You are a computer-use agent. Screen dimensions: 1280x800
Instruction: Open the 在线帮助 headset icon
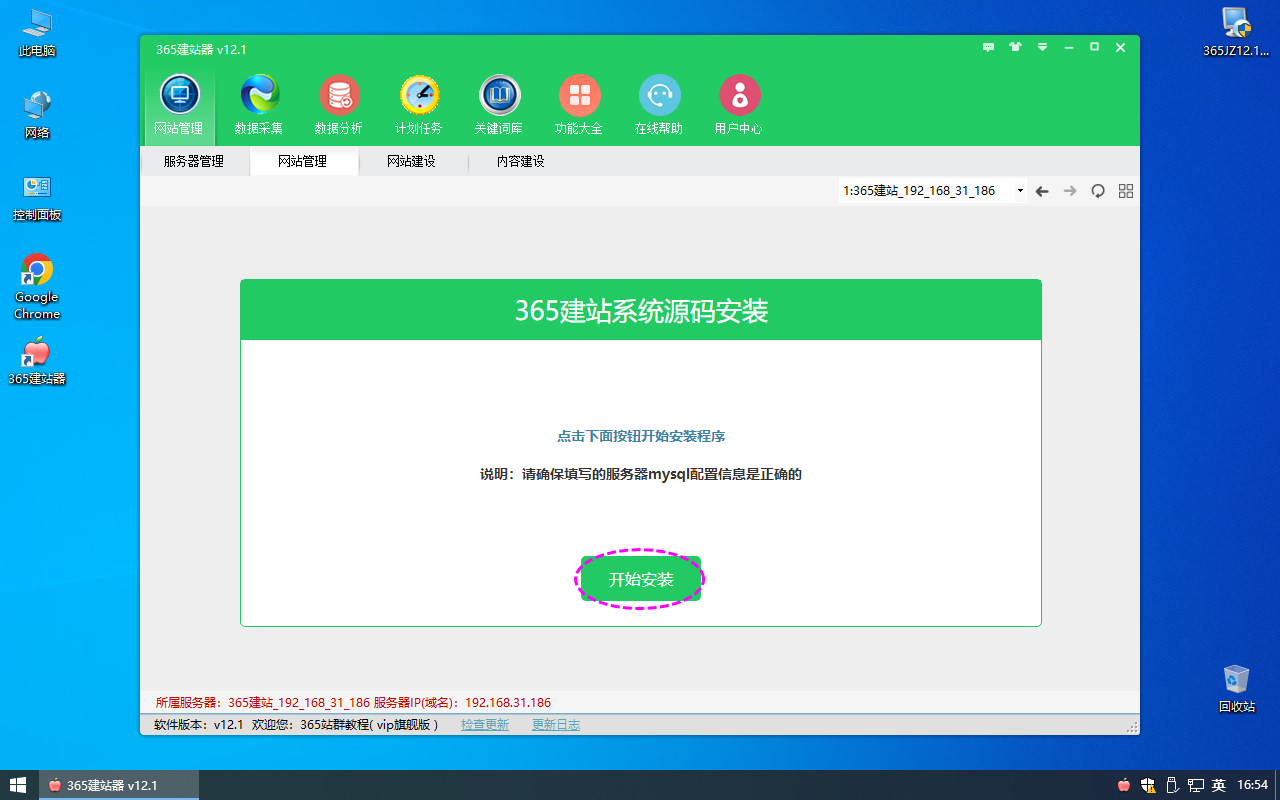(x=659, y=104)
